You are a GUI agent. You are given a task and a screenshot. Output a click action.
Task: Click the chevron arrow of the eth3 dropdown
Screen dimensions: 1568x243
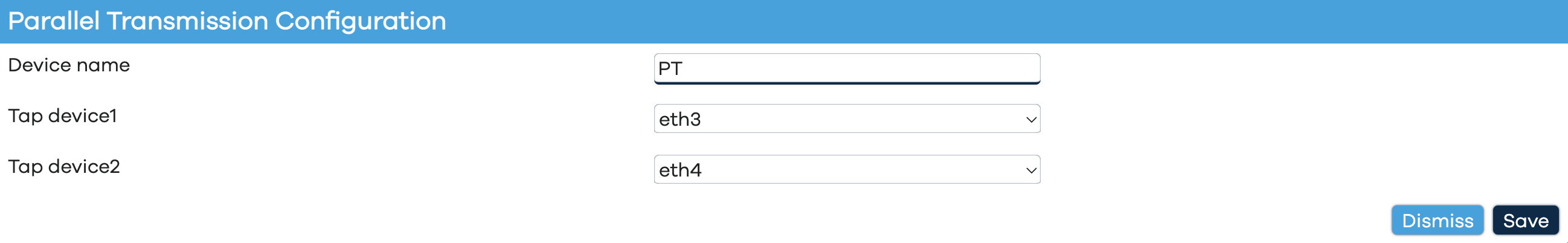click(1030, 119)
